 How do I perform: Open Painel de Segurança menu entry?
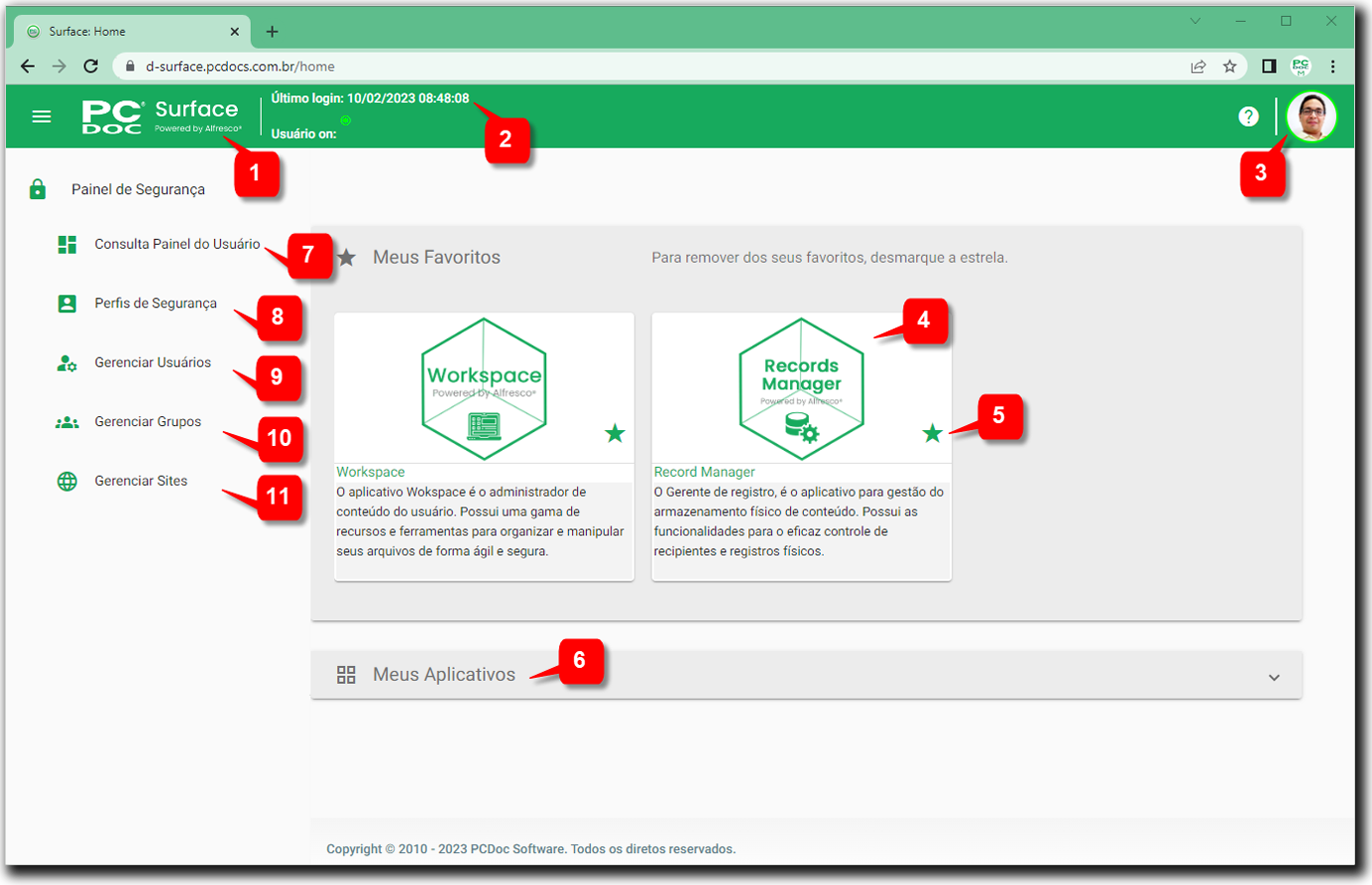pos(138,189)
